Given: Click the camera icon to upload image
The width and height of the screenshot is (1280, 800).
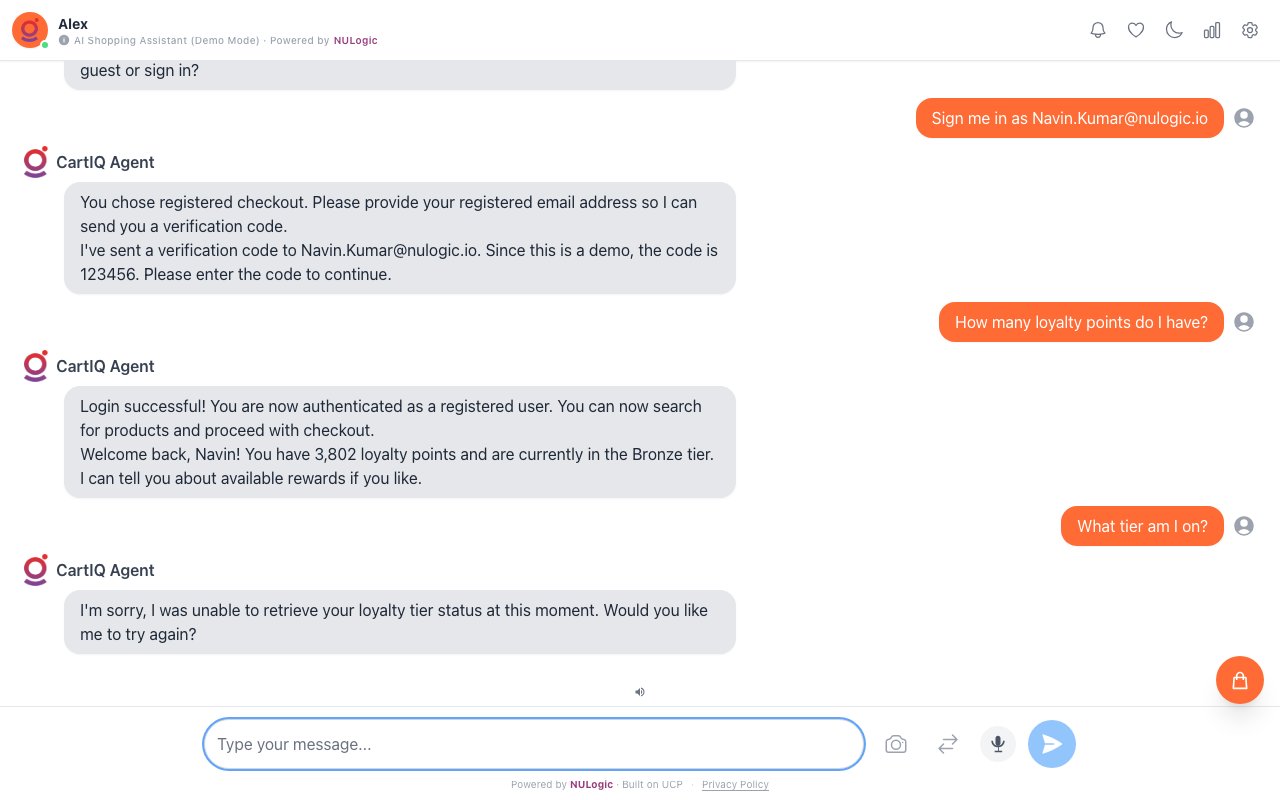Looking at the screenshot, I should pyautogui.click(x=896, y=744).
